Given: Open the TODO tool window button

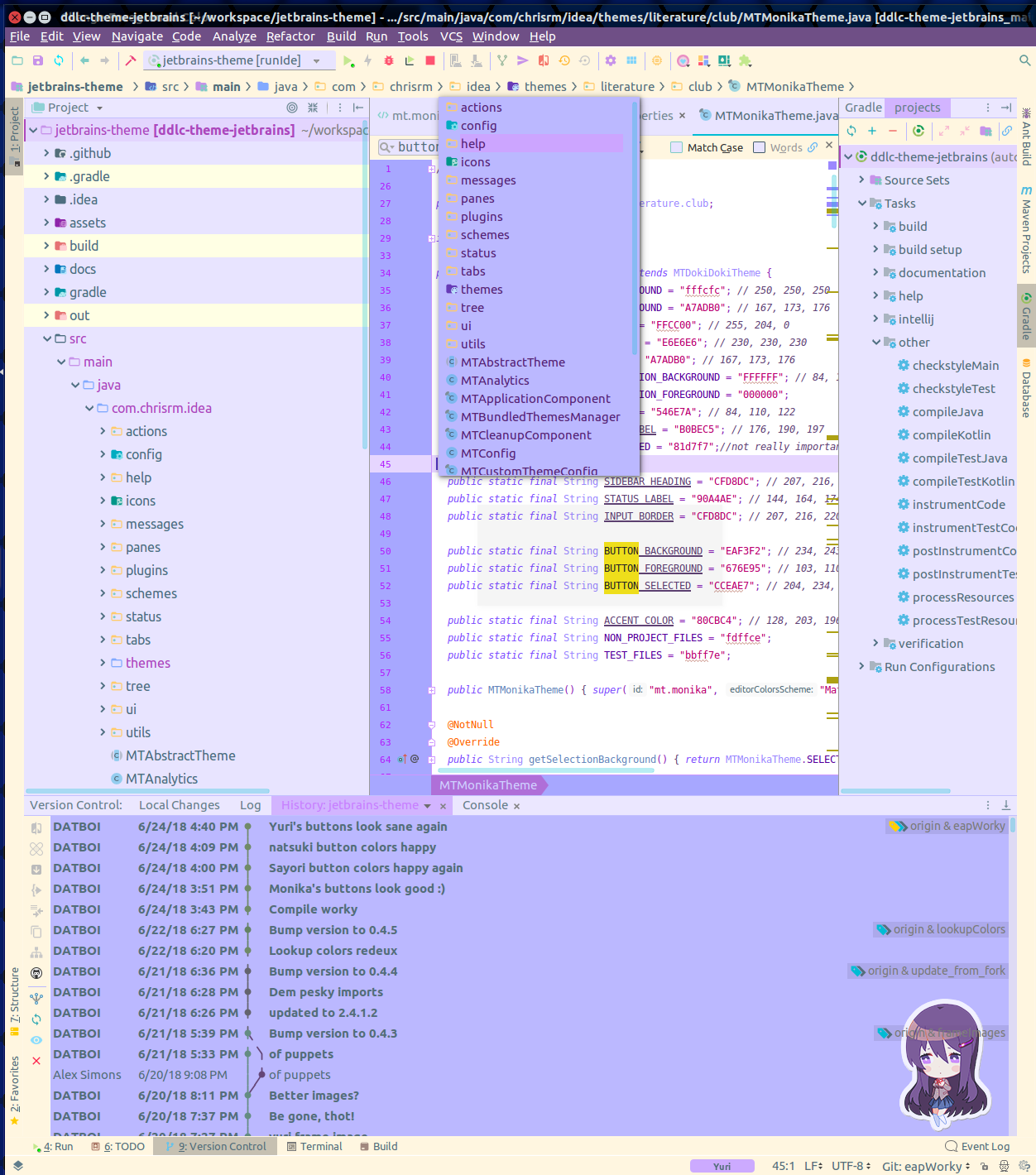Looking at the screenshot, I should (x=118, y=1146).
